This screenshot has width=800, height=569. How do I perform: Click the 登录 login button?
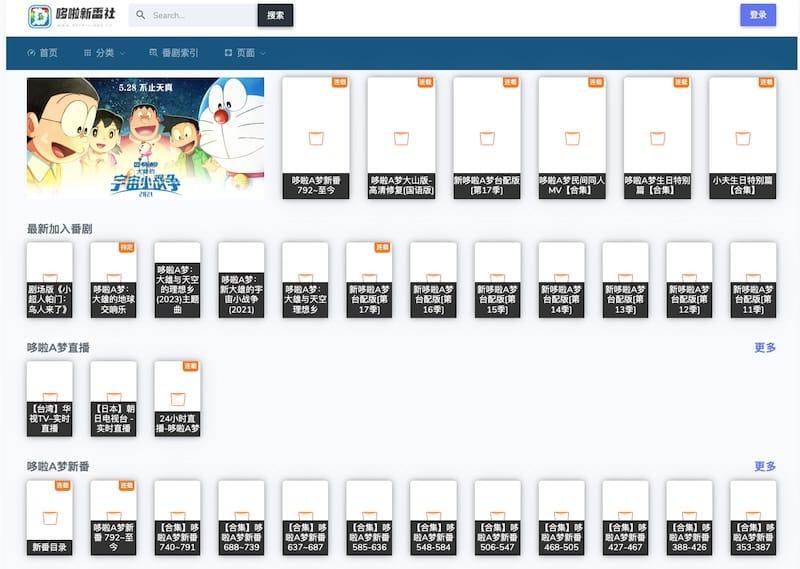point(758,15)
